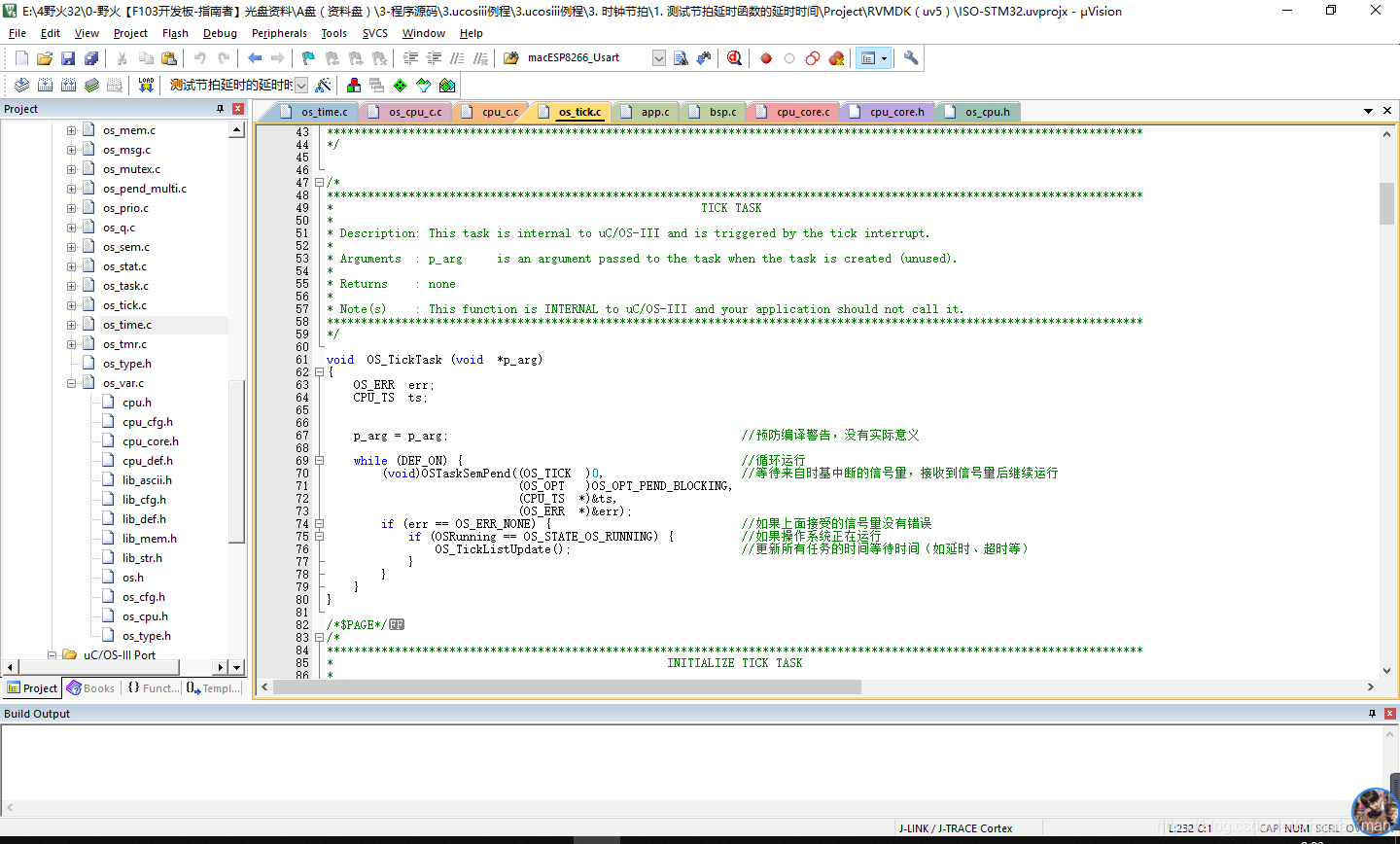This screenshot has height=844, width=1400.
Task: Close the Build Output panel
Action: coord(1390,714)
